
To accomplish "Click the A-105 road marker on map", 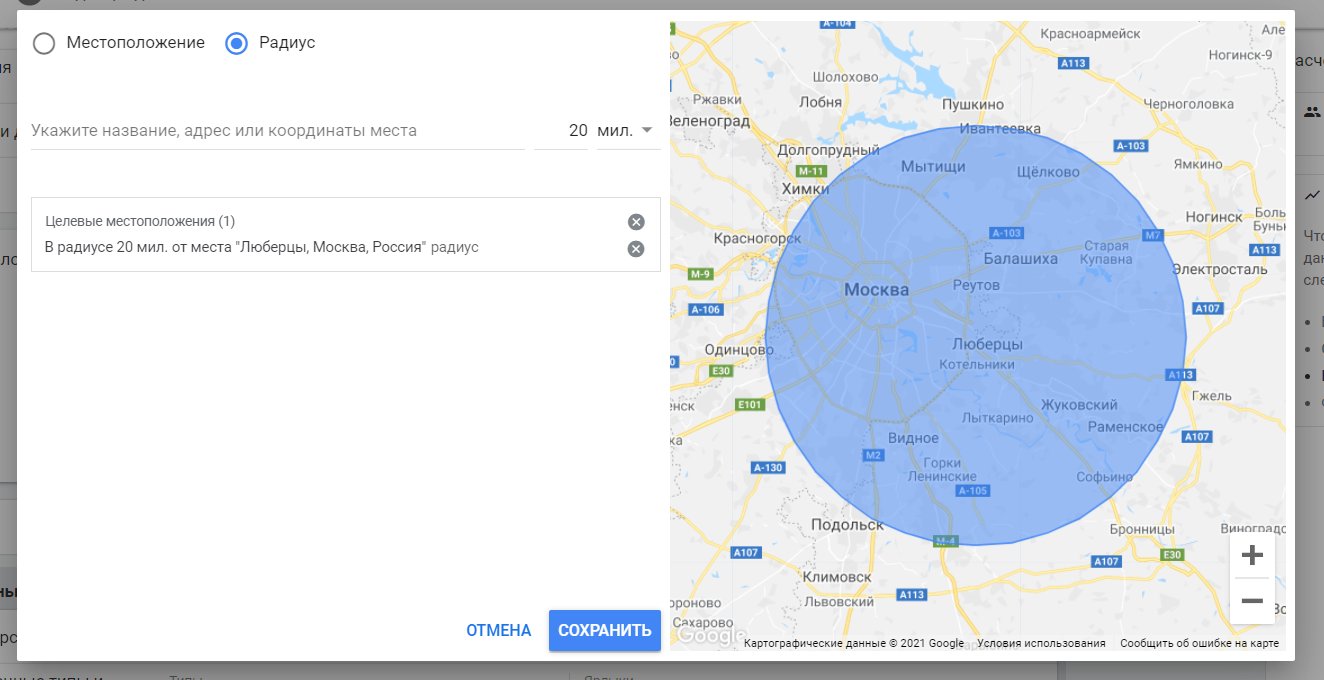I will (973, 490).
